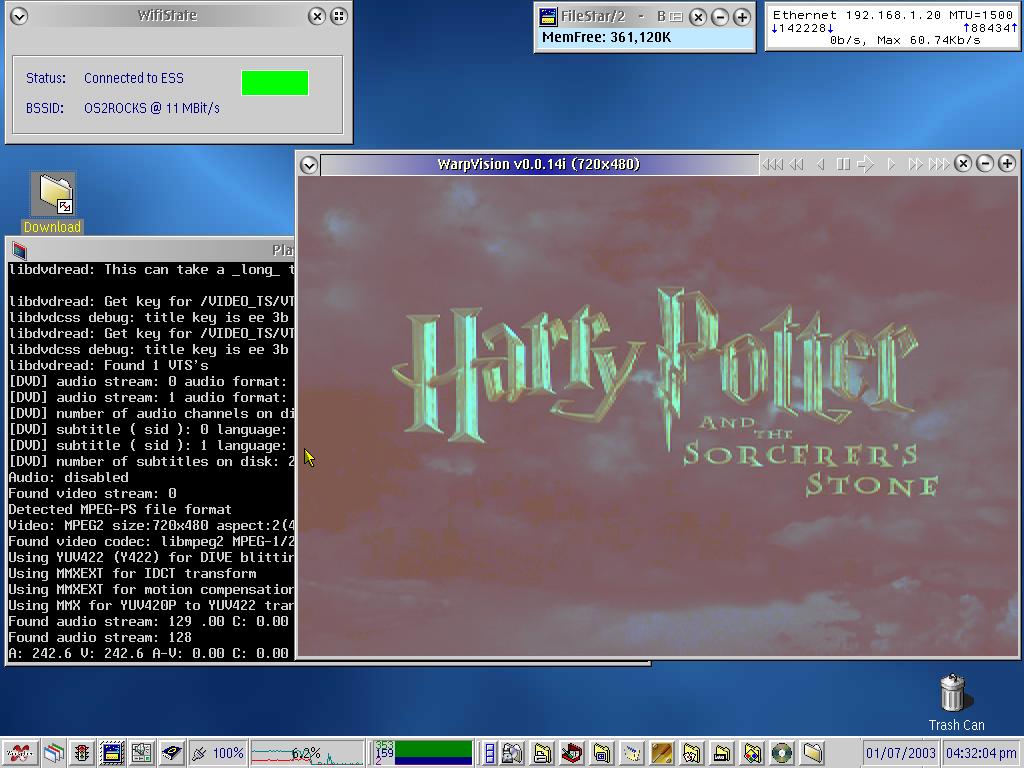Click the window list icon in taskbar

54,754
